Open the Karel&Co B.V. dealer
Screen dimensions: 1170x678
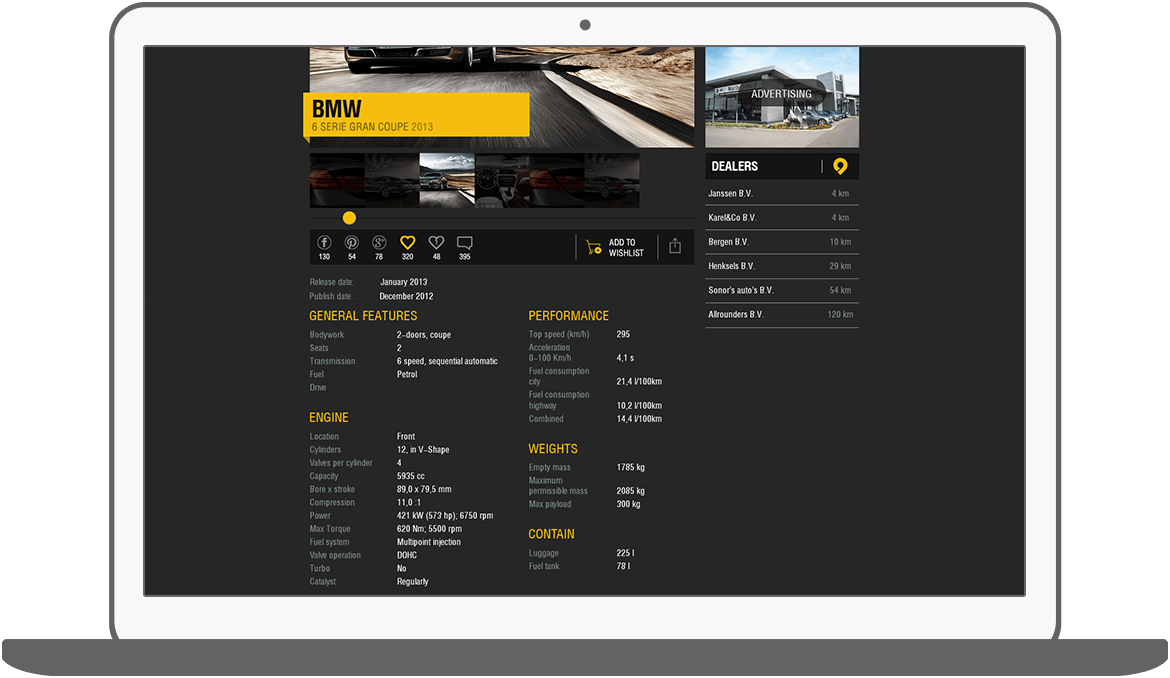coord(782,218)
